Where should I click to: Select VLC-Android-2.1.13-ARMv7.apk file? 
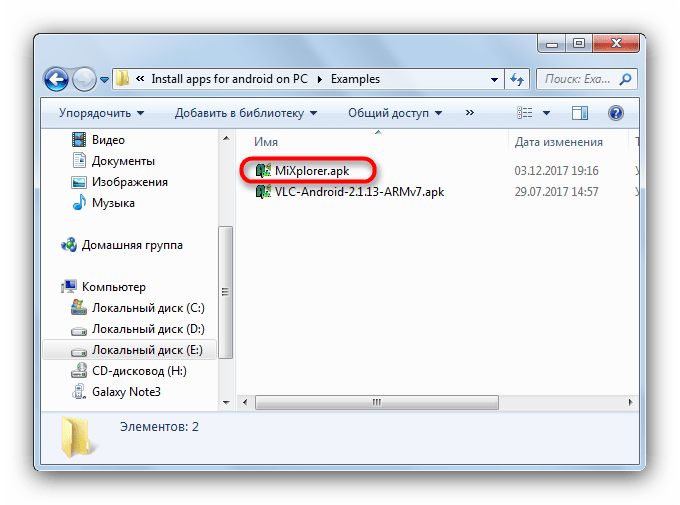(360, 192)
